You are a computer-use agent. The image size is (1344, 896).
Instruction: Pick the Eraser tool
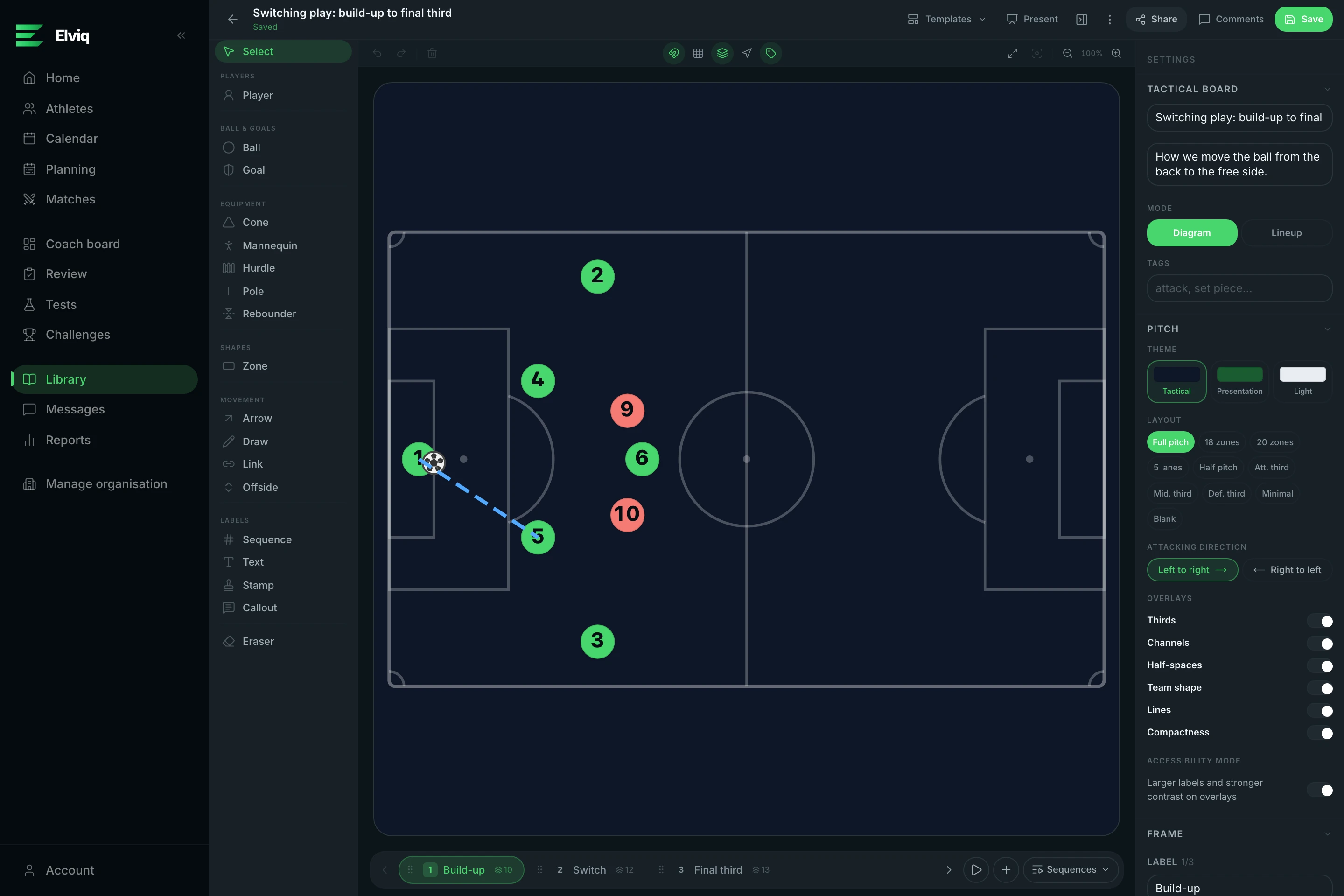point(283,641)
